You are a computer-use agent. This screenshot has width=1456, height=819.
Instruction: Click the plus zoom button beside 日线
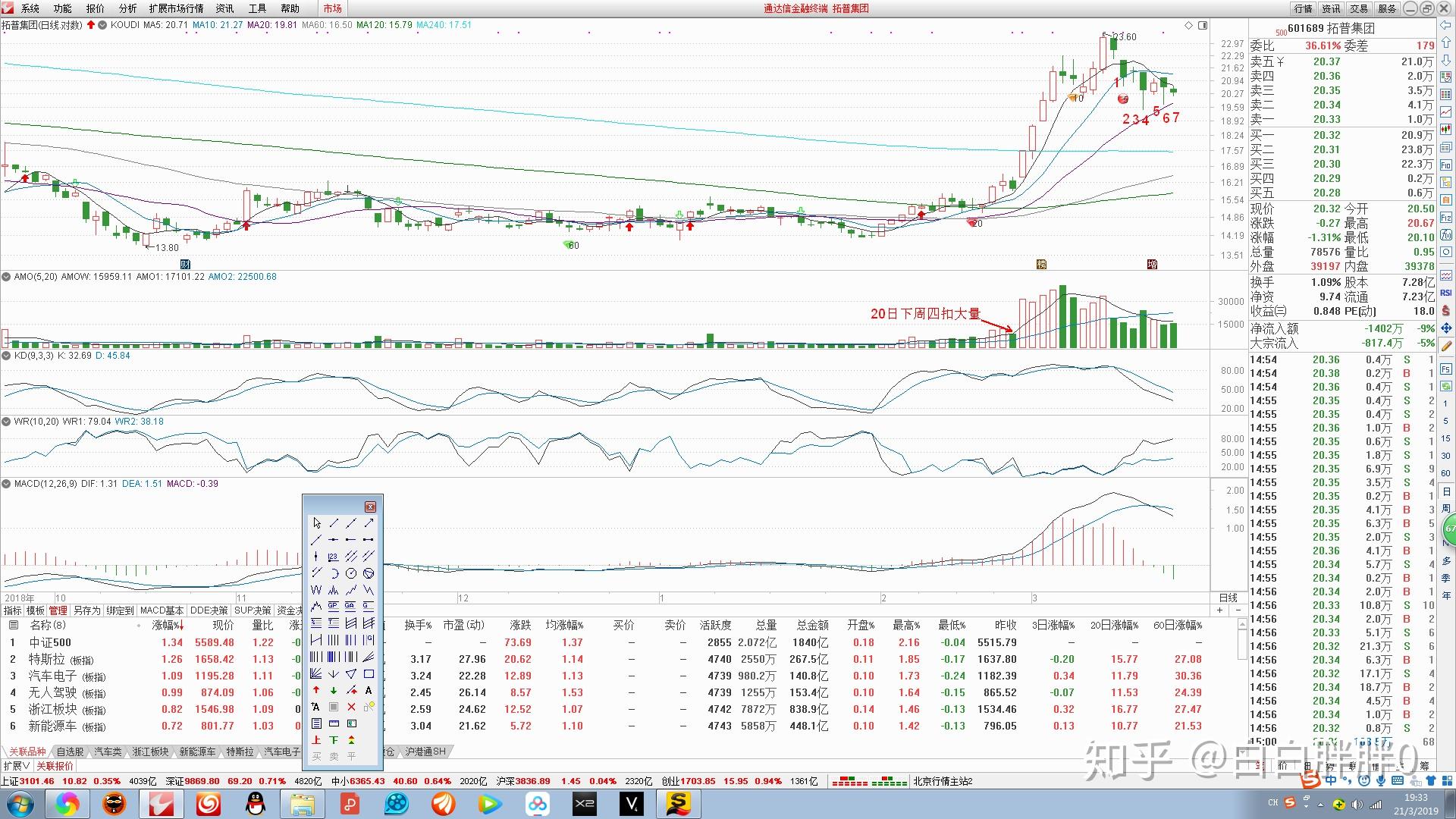(x=1219, y=610)
